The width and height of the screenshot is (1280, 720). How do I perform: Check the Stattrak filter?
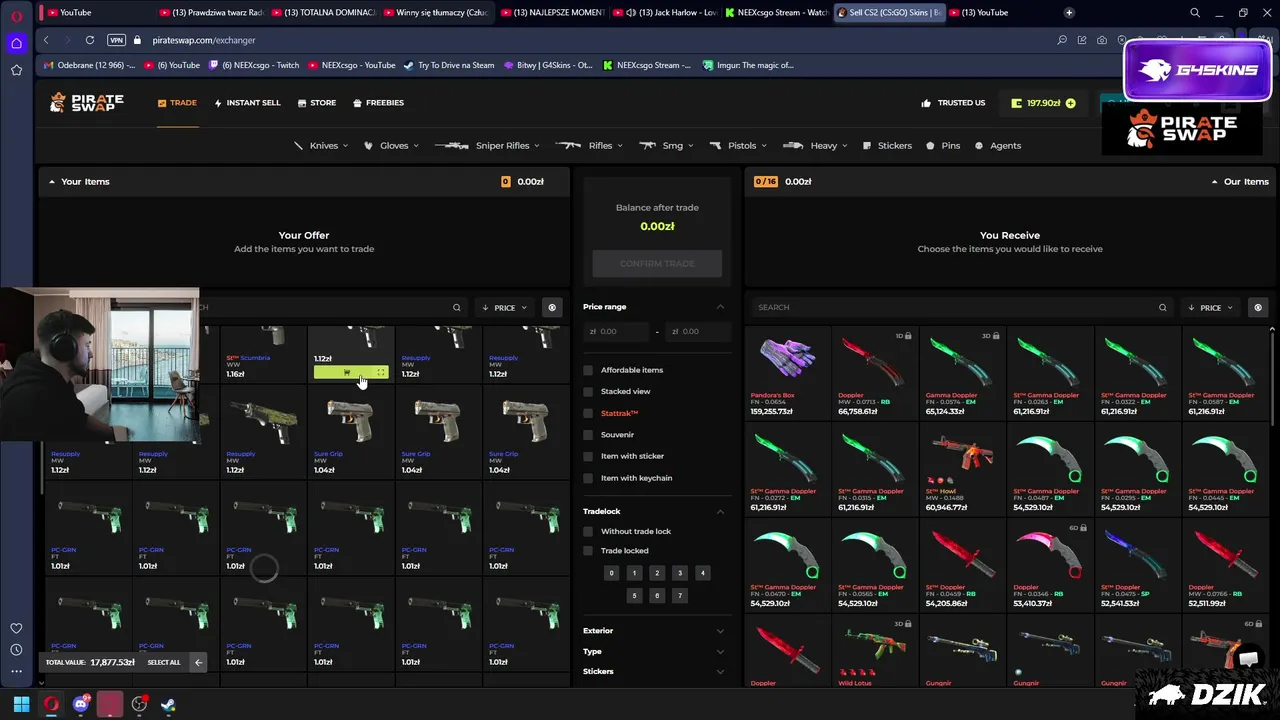[x=588, y=413]
